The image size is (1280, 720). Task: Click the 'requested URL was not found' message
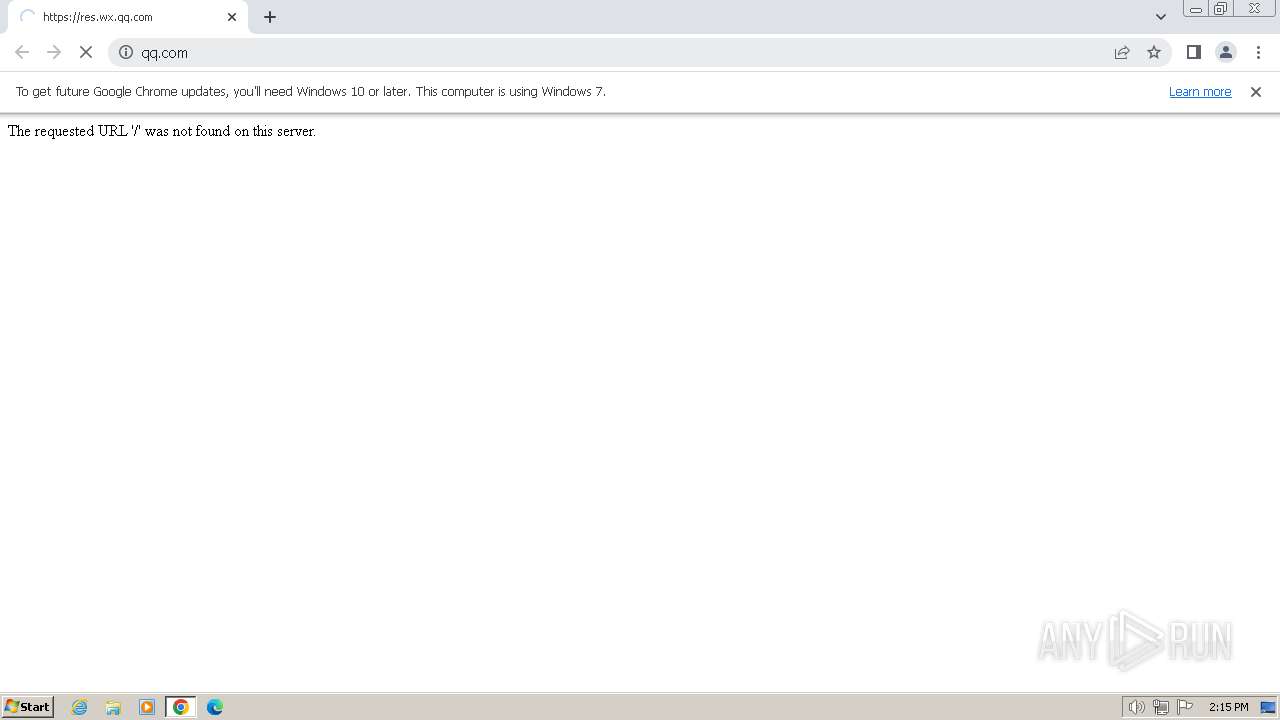point(161,131)
